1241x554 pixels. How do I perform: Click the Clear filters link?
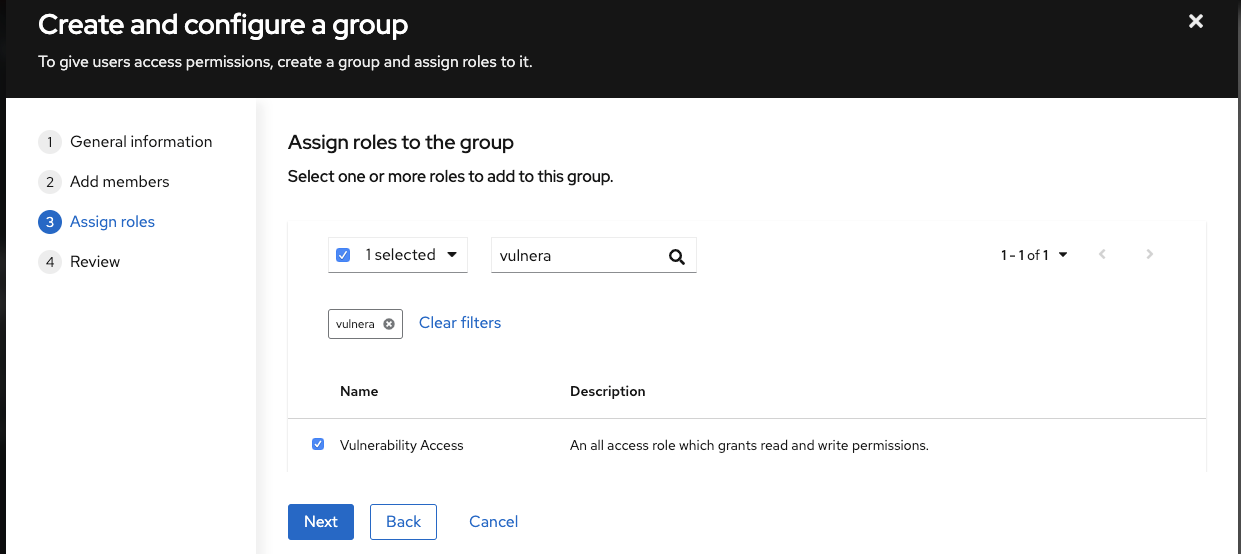tap(460, 323)
